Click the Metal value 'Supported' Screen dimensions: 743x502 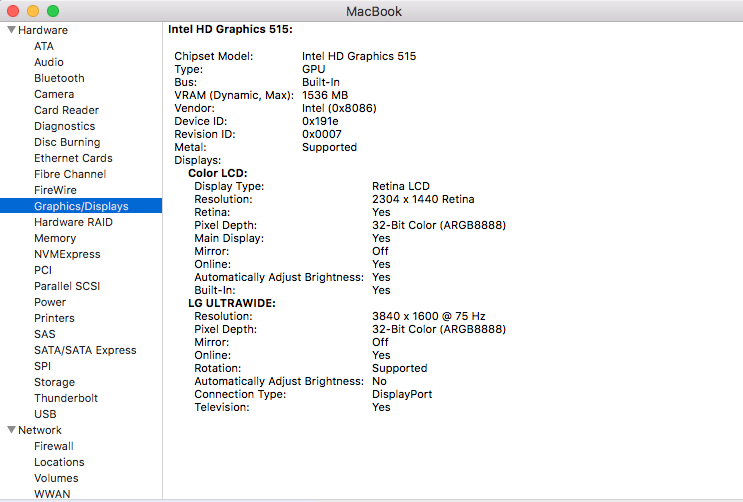(x=329, y=147)
